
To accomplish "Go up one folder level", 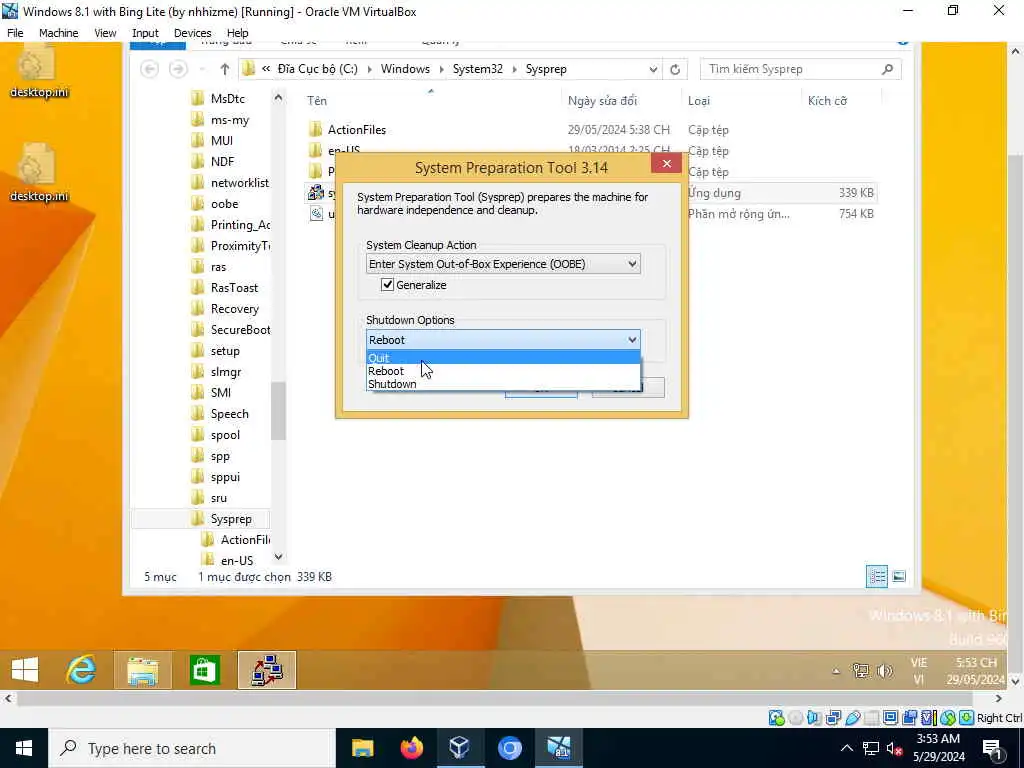I will pyautogui.click(x=225, y=69).
